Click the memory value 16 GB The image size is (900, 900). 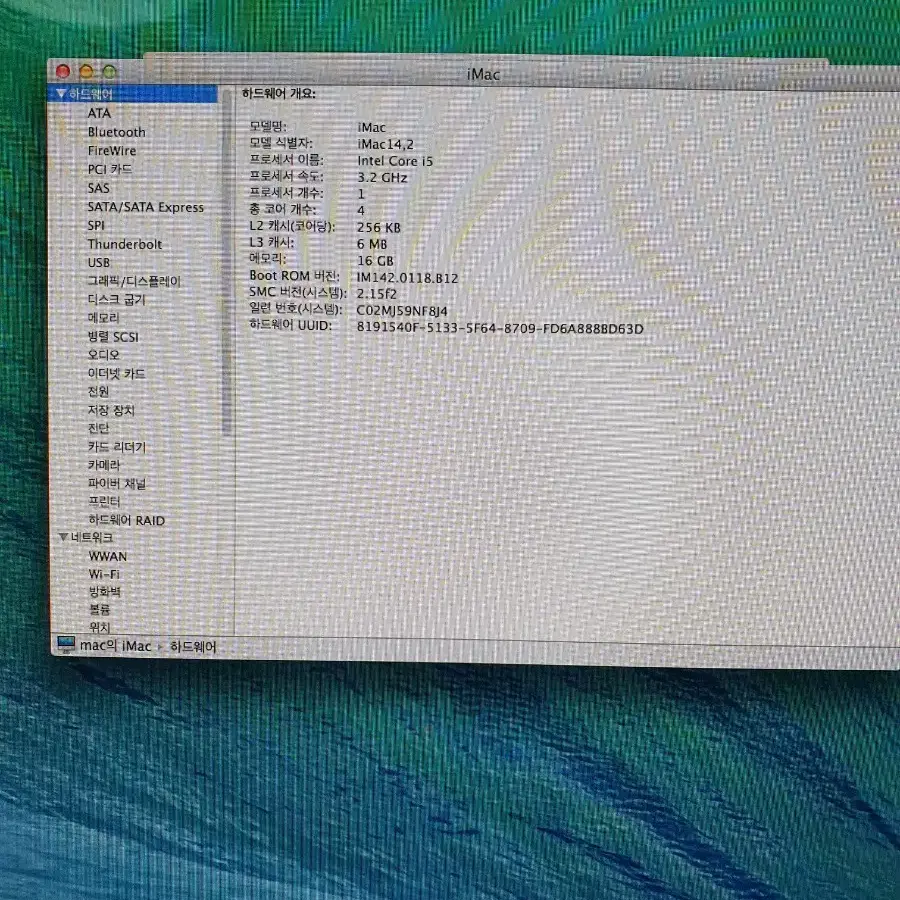[375, 261]
